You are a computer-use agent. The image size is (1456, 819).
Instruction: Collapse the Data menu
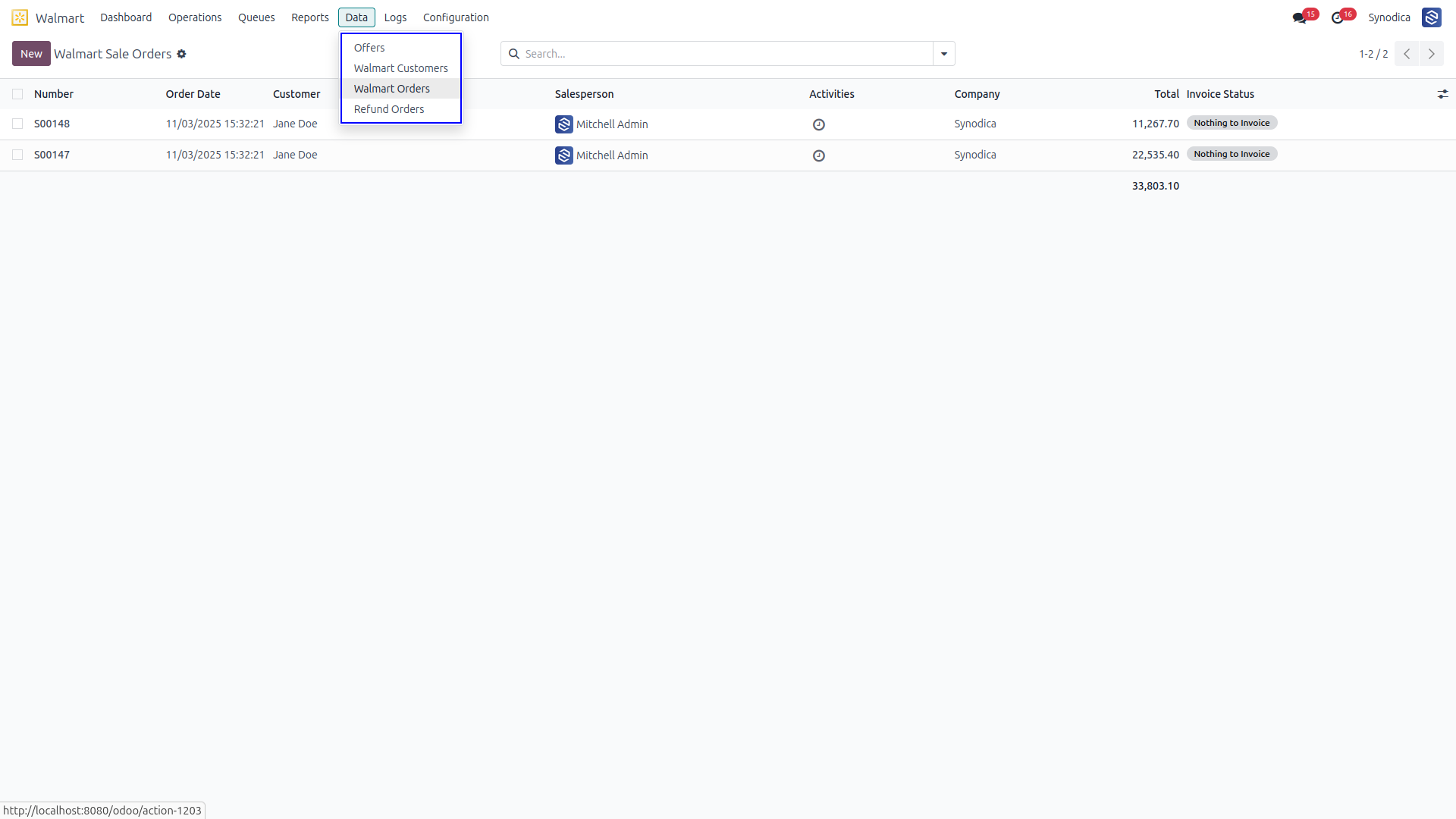tap(356, 17)
